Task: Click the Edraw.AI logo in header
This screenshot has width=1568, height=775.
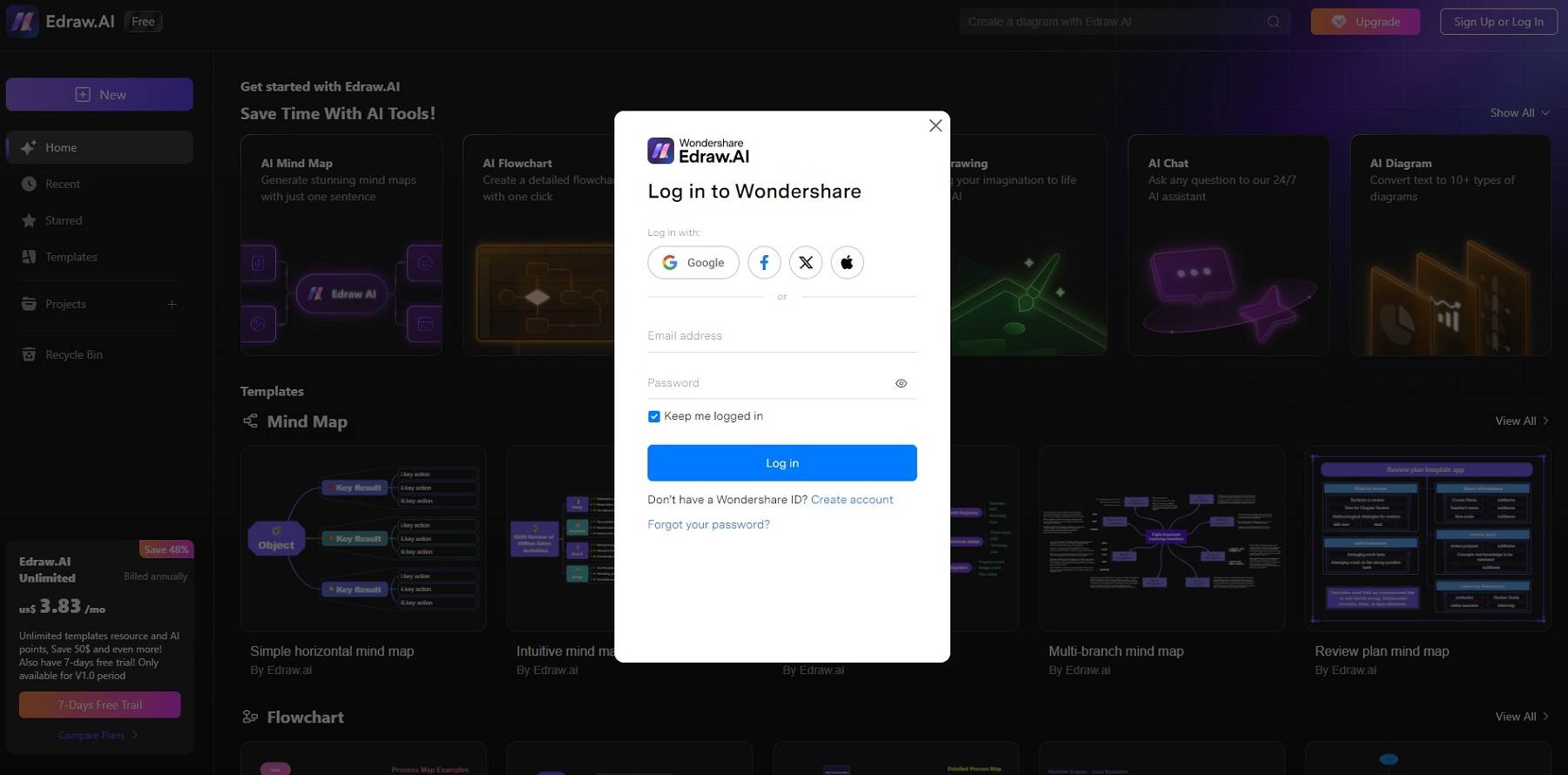Action: (60, 22)
